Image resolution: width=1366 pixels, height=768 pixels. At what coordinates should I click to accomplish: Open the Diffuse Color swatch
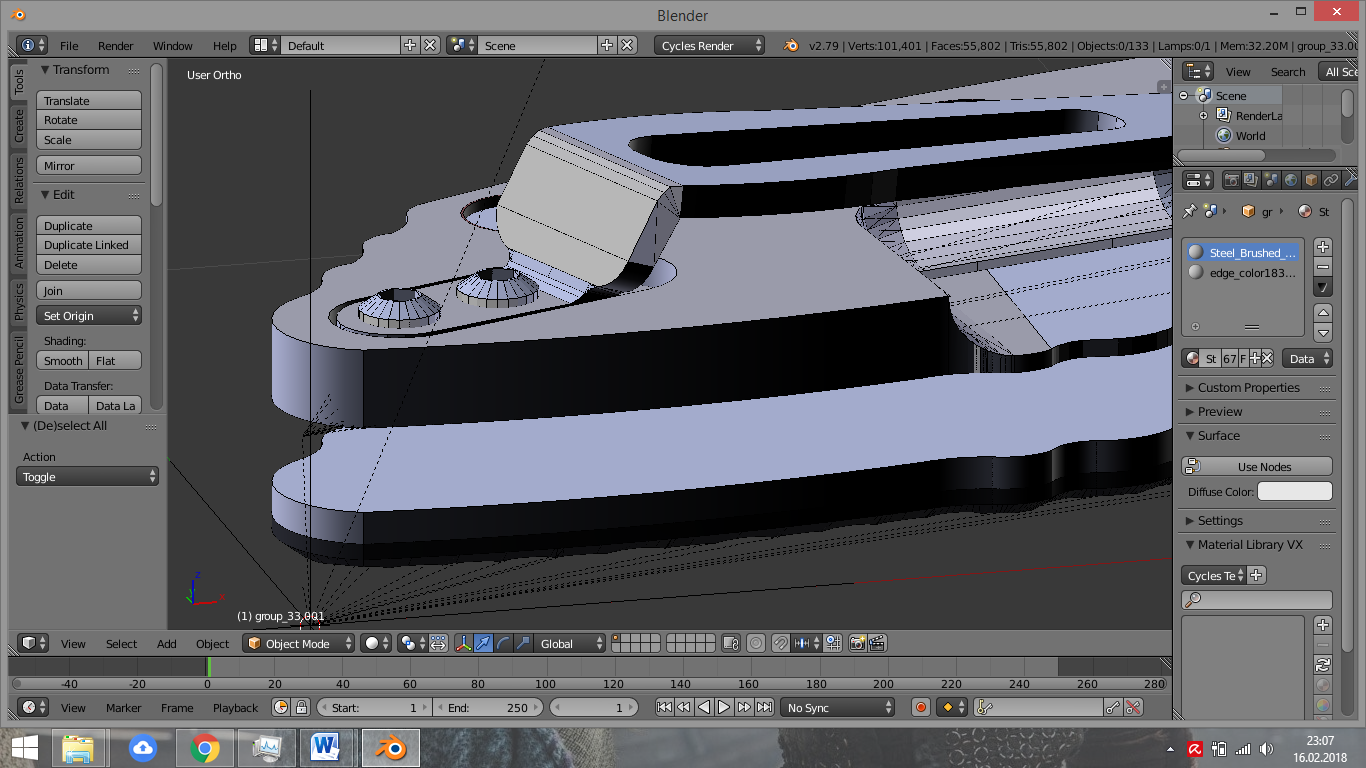tap(1295, 491)
